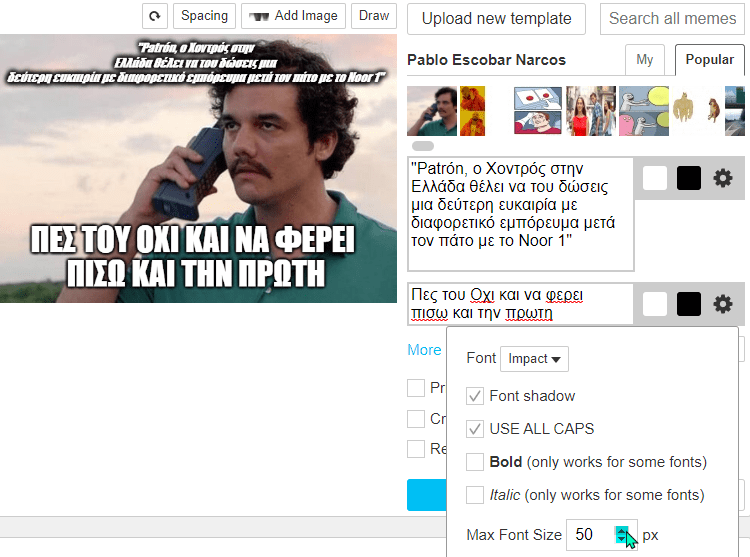Select Pablo Escobar phone template thumbnail
This screenshot has height=557, width=750.
pyautogui.click(x=432, y=111)
